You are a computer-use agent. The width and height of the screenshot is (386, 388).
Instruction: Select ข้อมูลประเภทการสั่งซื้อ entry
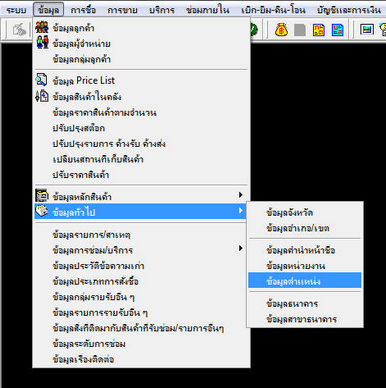[x=141, y=281]
